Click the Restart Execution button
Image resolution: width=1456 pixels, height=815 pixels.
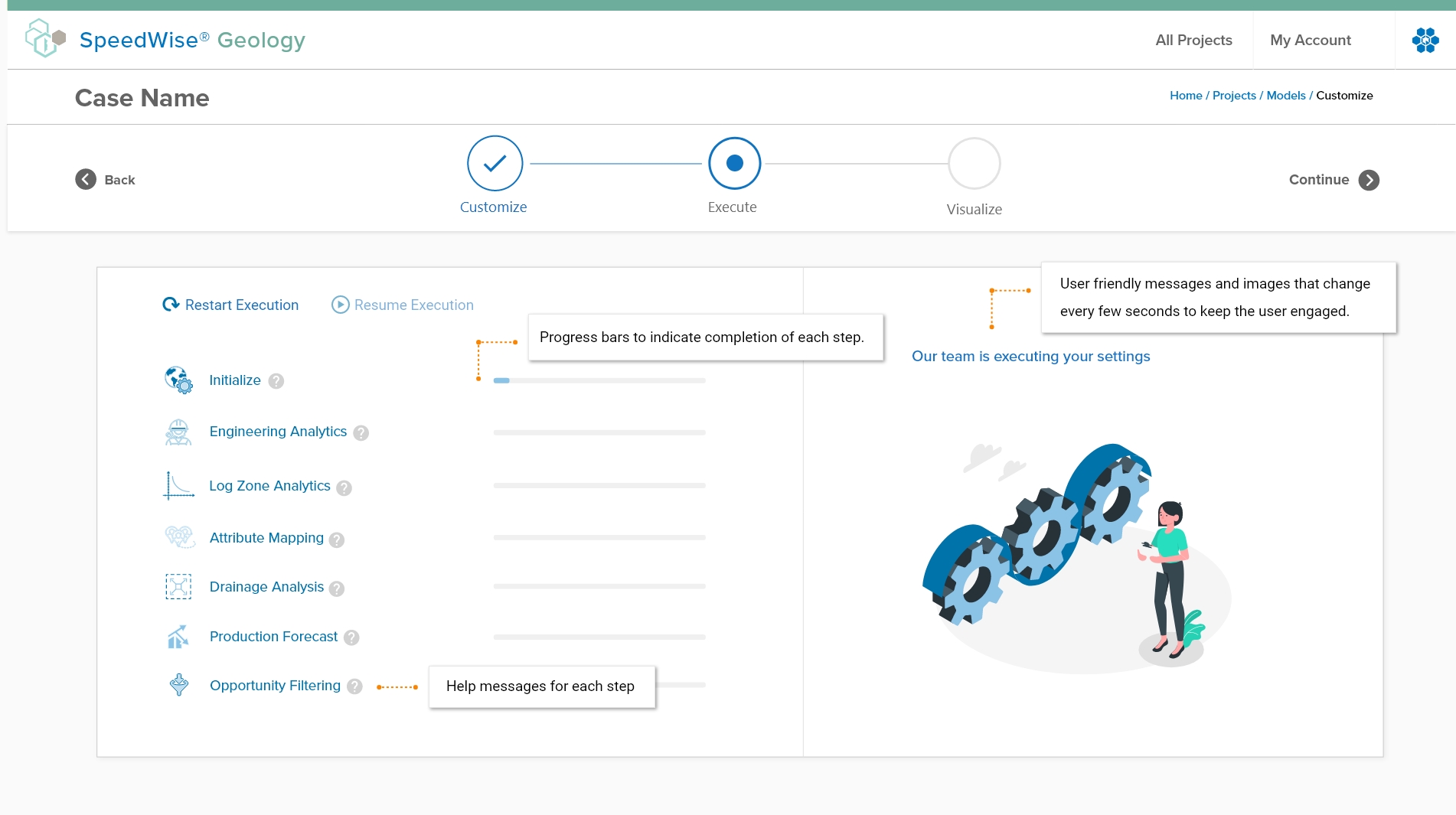[x=231, y=305]
